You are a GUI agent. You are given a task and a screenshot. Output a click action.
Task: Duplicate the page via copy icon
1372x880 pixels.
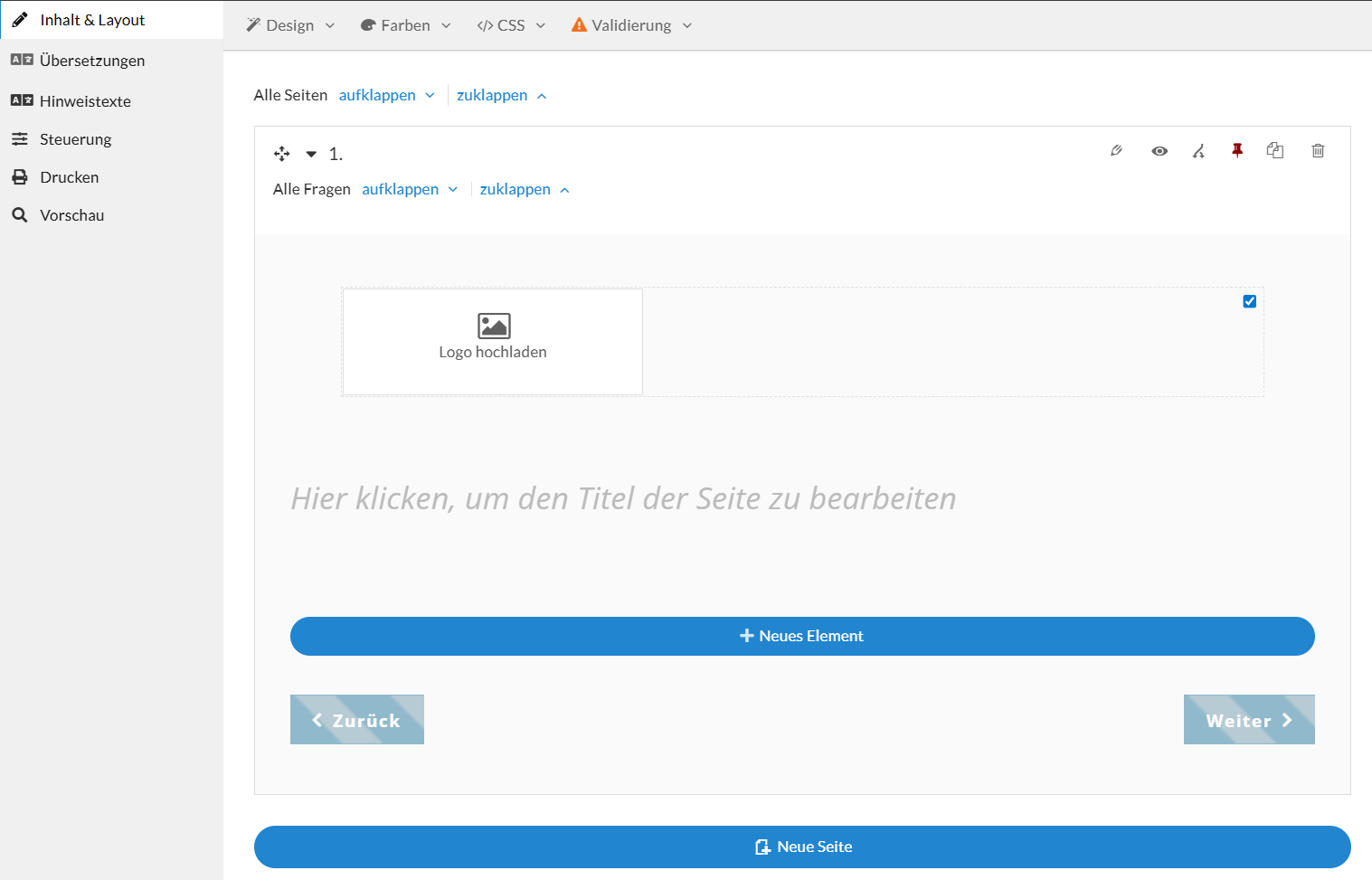pyautogui.click(x=1275, y=150)
